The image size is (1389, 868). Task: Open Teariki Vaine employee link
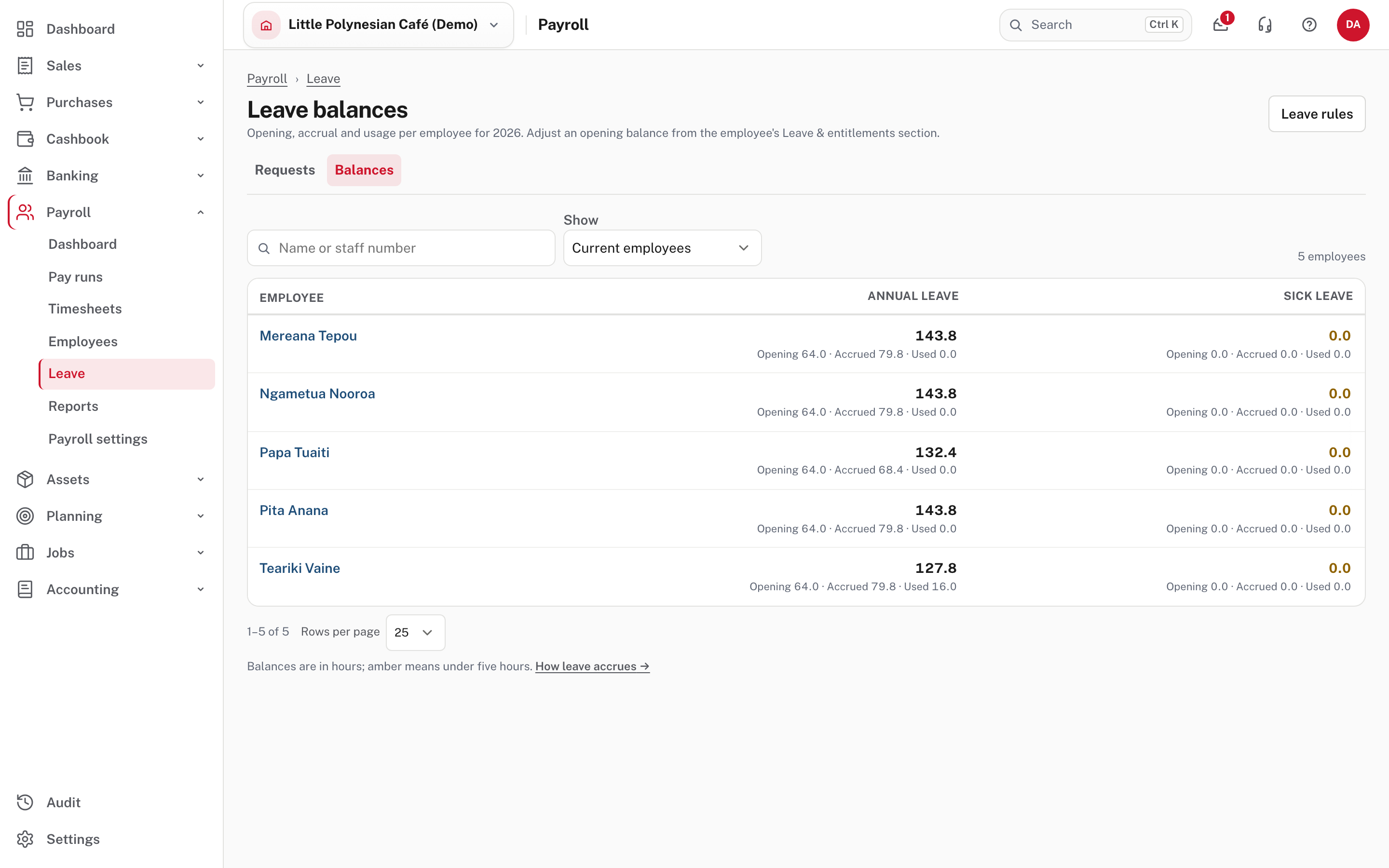pyautogui.click(x=300, y=569)
